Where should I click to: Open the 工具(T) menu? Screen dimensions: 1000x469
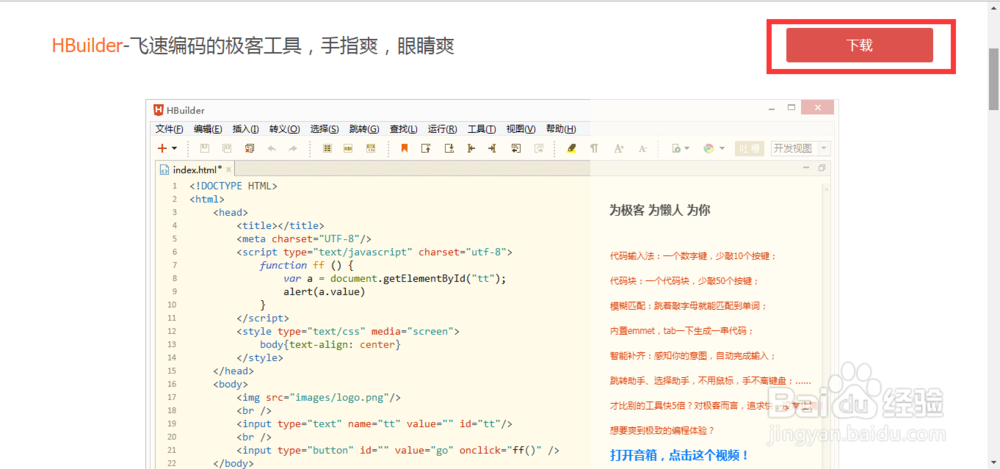click(x=482, y=129)
